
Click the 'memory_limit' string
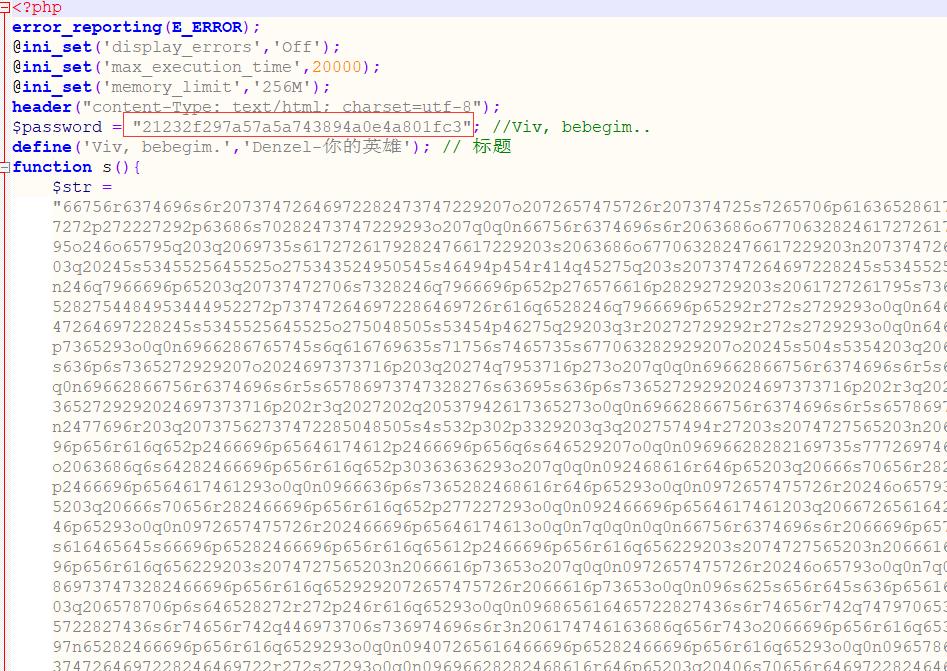172,87
